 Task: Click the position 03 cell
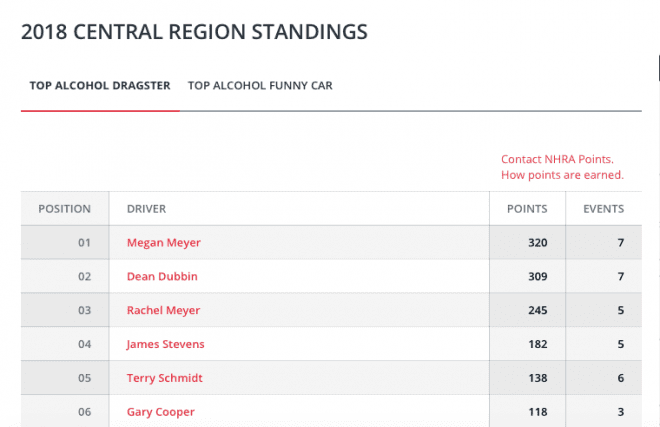(x=65, y=310)
